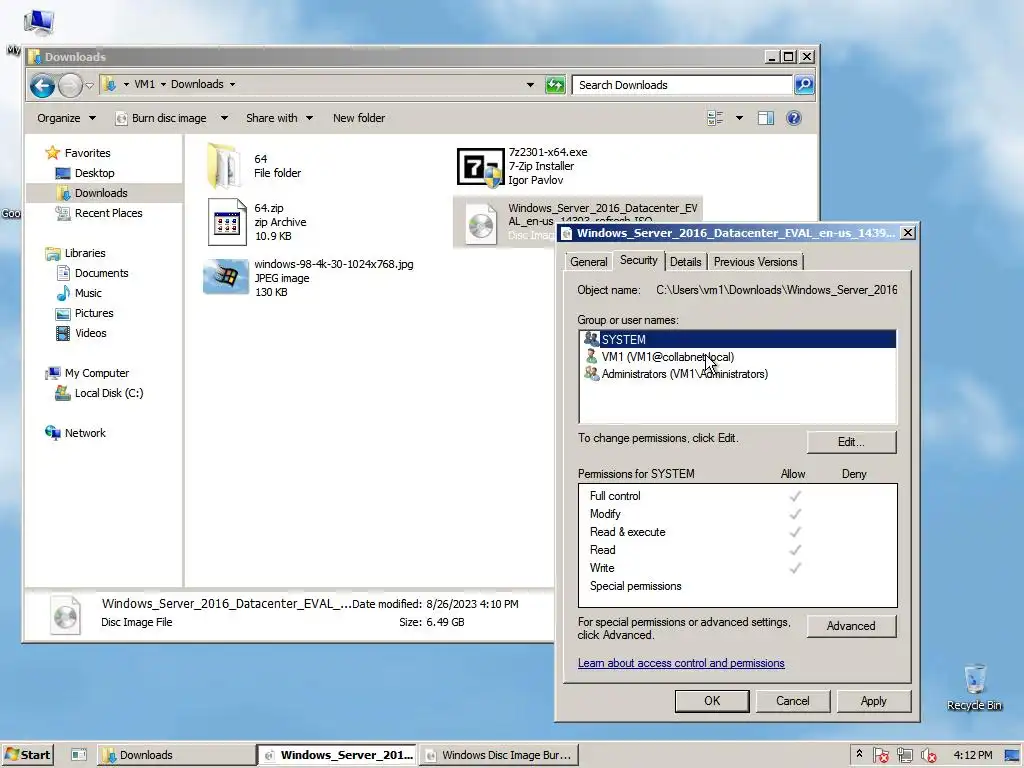Click the green Refresh button in address bar
The image size is (1024, 768).
coord(555,85)
